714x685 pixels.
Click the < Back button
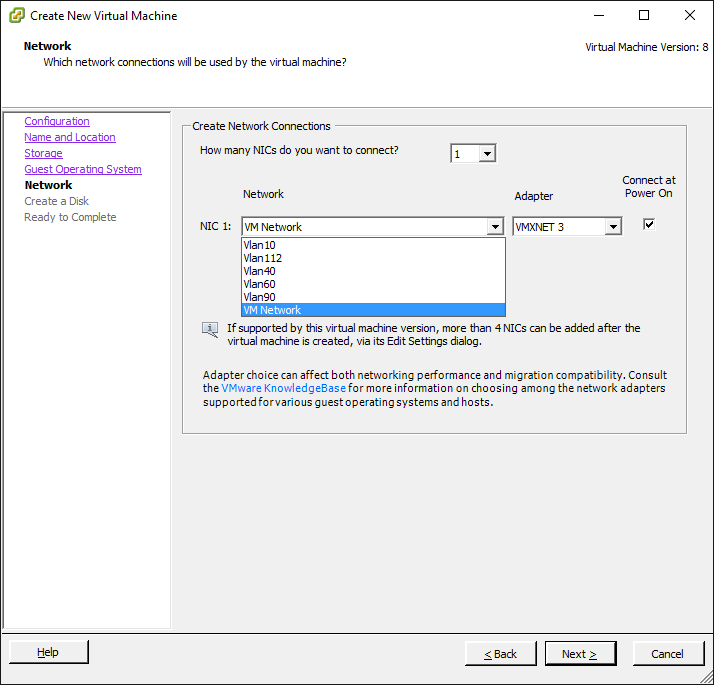click(500, 654)
